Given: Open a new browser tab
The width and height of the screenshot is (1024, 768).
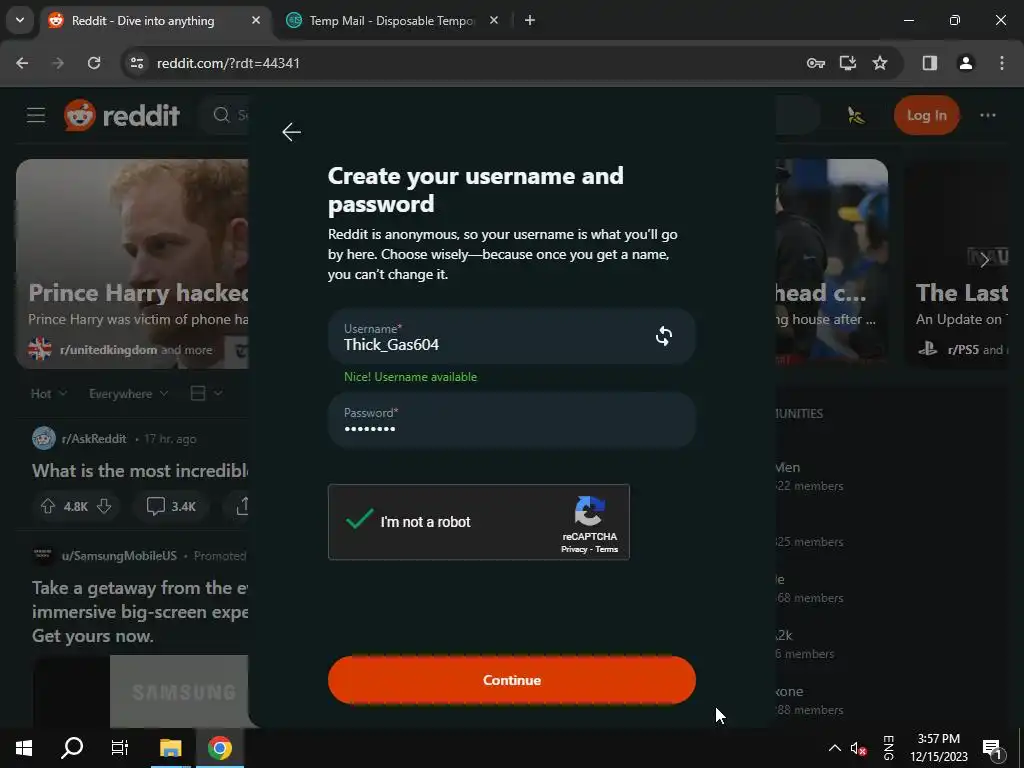Looking at the screenshot, I should click(530, 20).
